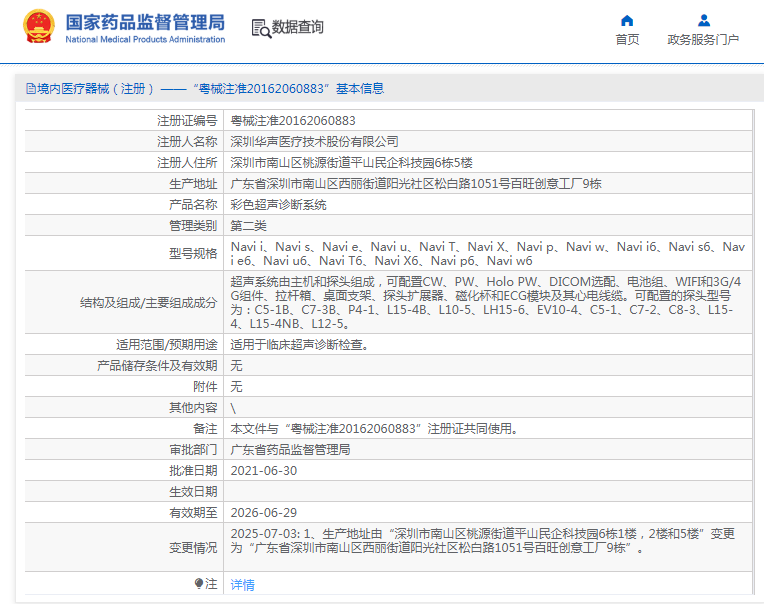
Task: Go to 首页 via its text label
Action: coord(627,40)
